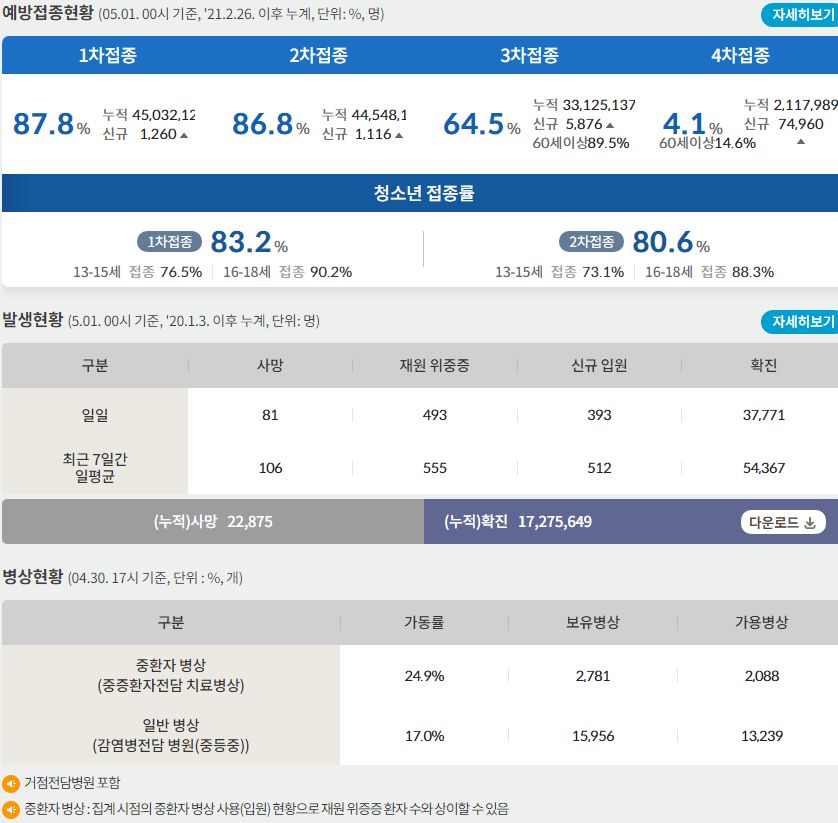Select the 1차접종 header tab
Screen dimensions: 838x823
point(107,55)
